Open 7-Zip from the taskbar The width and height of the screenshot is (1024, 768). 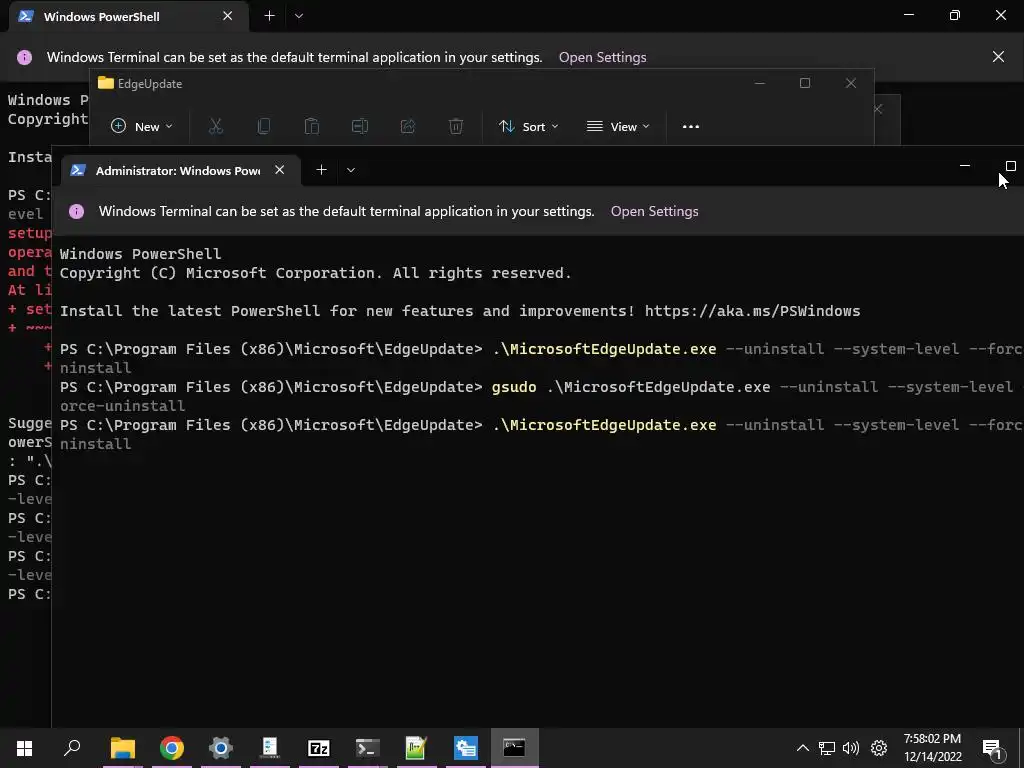319,748
